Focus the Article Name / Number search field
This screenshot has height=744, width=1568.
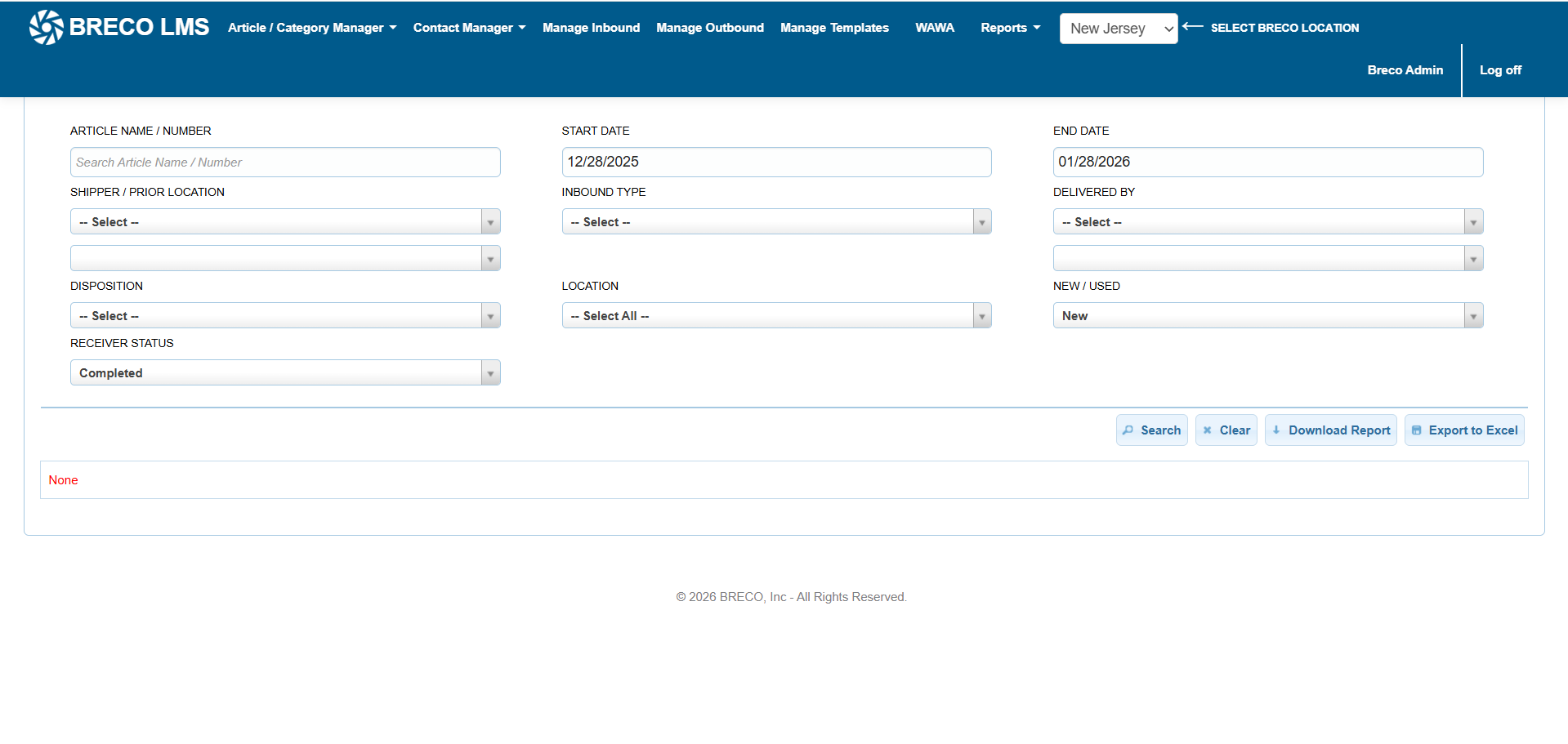click(x=284, y=163)
